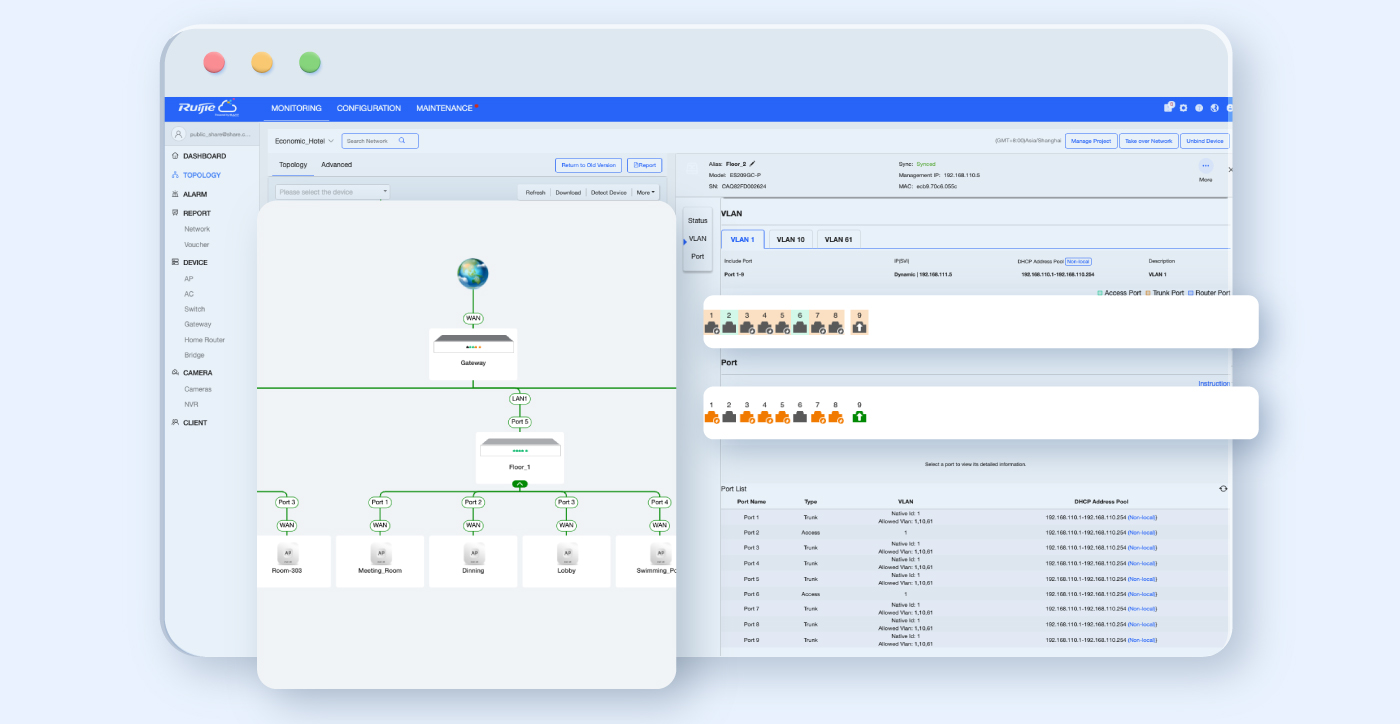Click the Gateway device icon in topology

[x=473, y=345]
